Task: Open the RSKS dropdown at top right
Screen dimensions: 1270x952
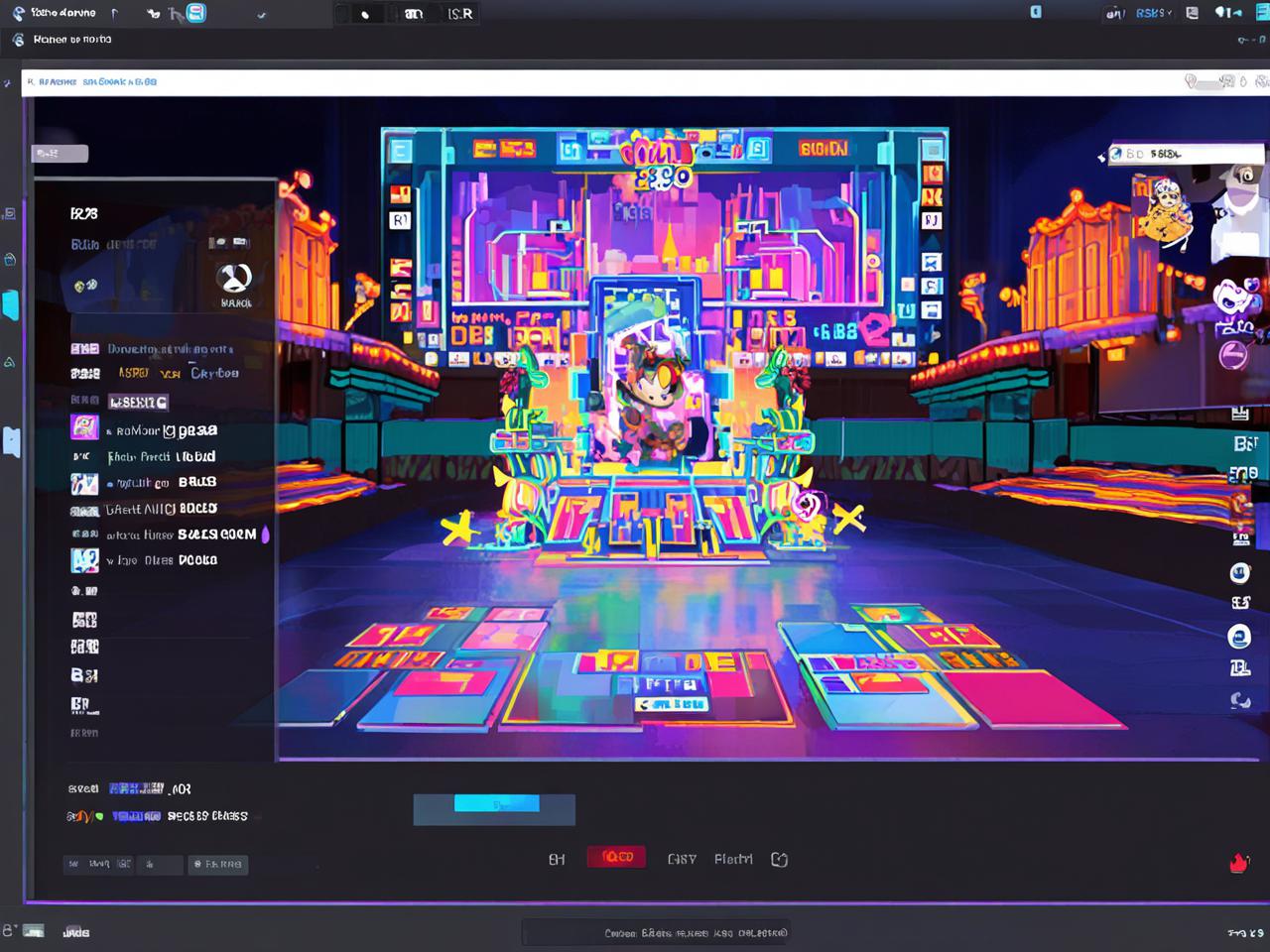Action: coord(1153,13)
